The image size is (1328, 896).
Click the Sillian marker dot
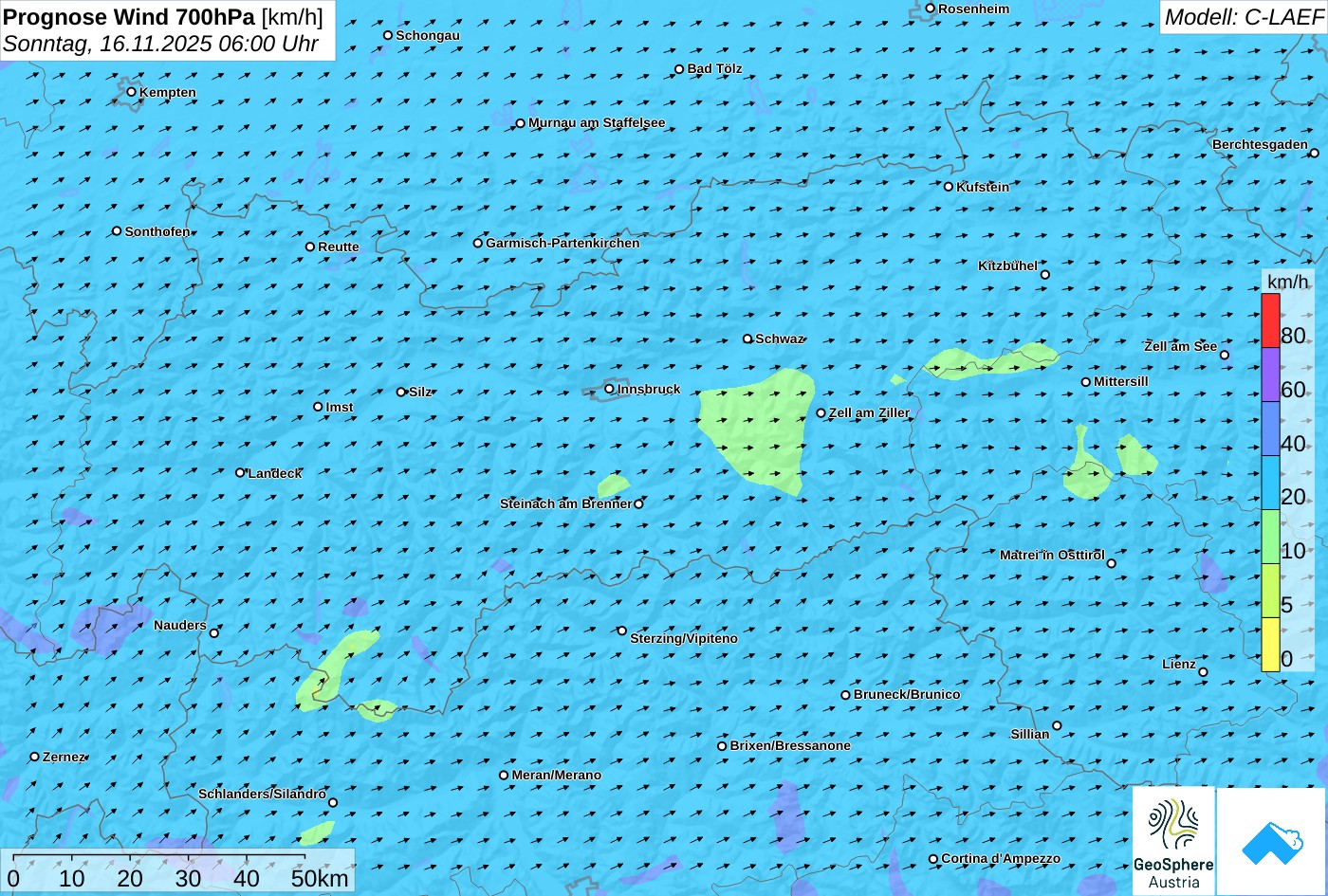pos(1057,726)
